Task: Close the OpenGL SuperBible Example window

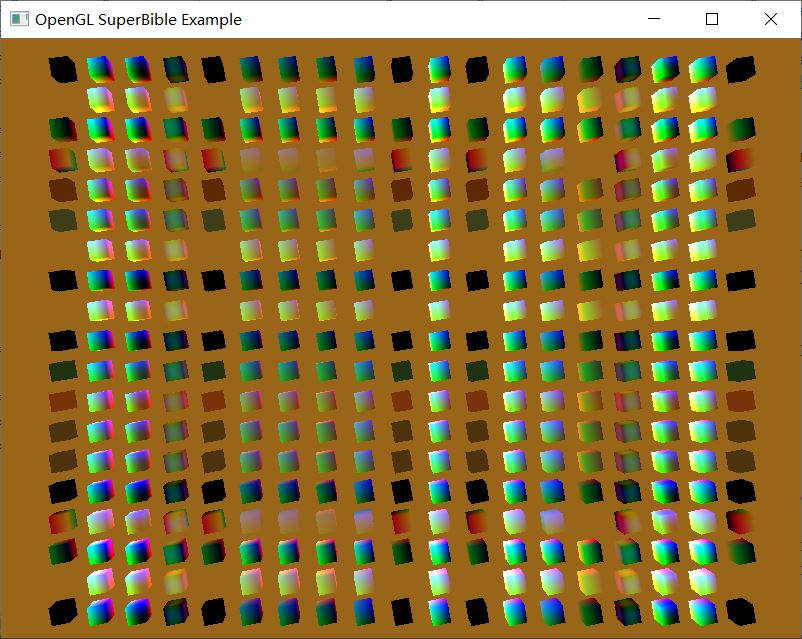Action: click(x=771, y=19)
